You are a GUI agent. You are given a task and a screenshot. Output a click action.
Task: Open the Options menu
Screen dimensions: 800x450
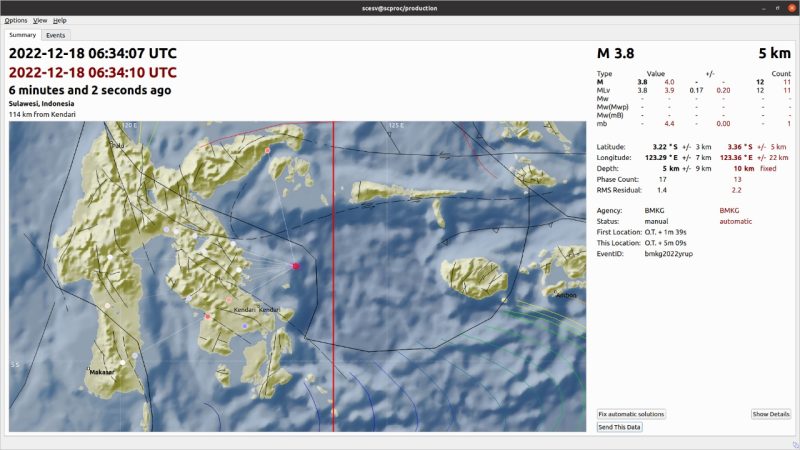pos(16,20)
